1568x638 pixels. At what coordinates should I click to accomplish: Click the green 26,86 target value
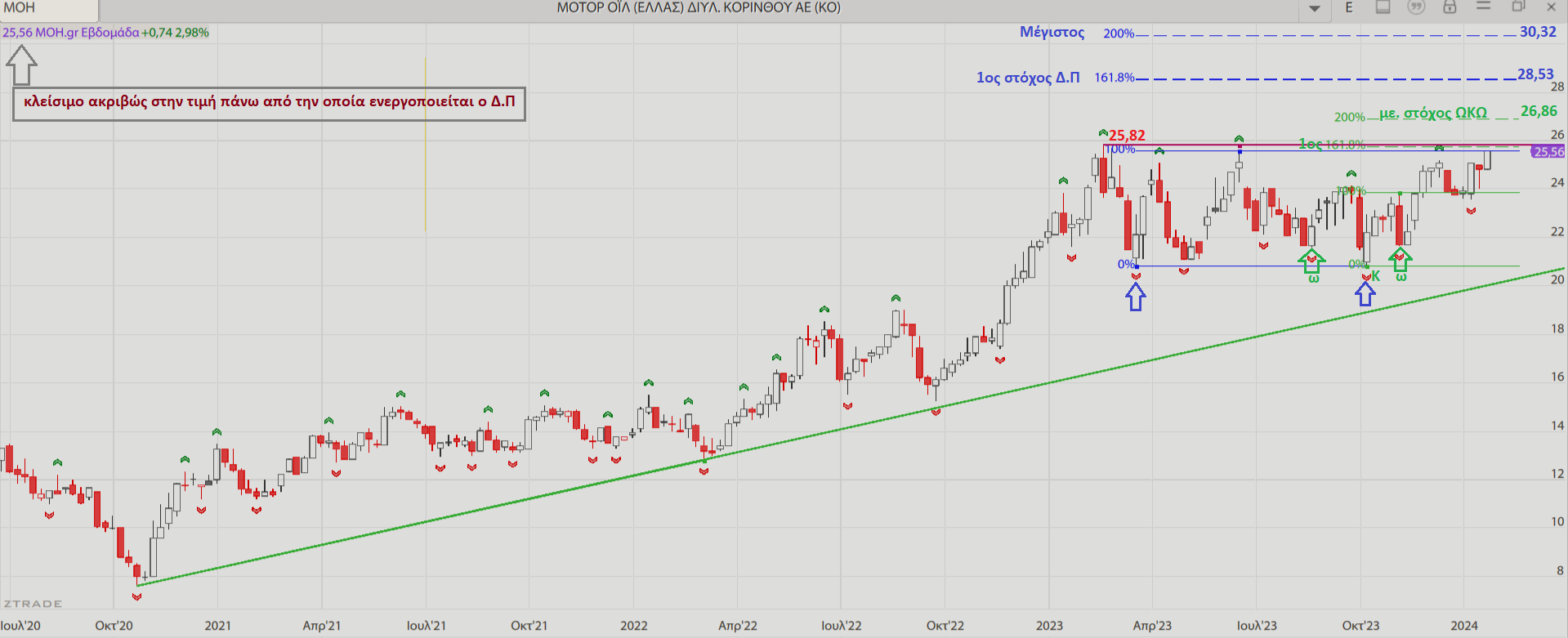(x=1539, y=111)
